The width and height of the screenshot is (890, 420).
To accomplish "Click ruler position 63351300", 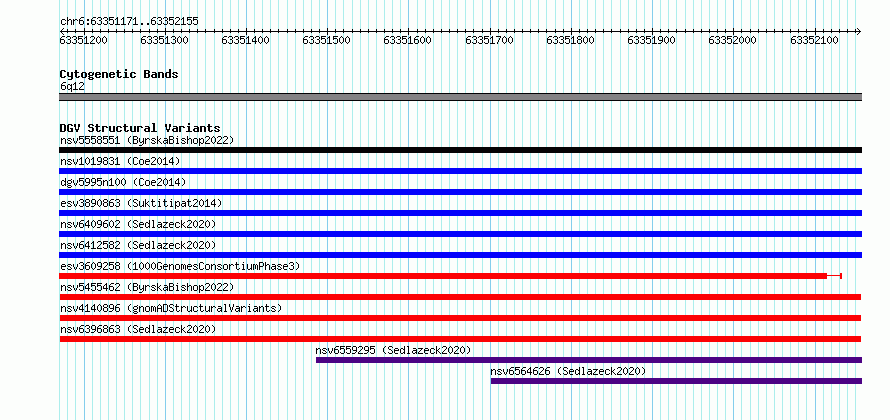I will 165,40.
